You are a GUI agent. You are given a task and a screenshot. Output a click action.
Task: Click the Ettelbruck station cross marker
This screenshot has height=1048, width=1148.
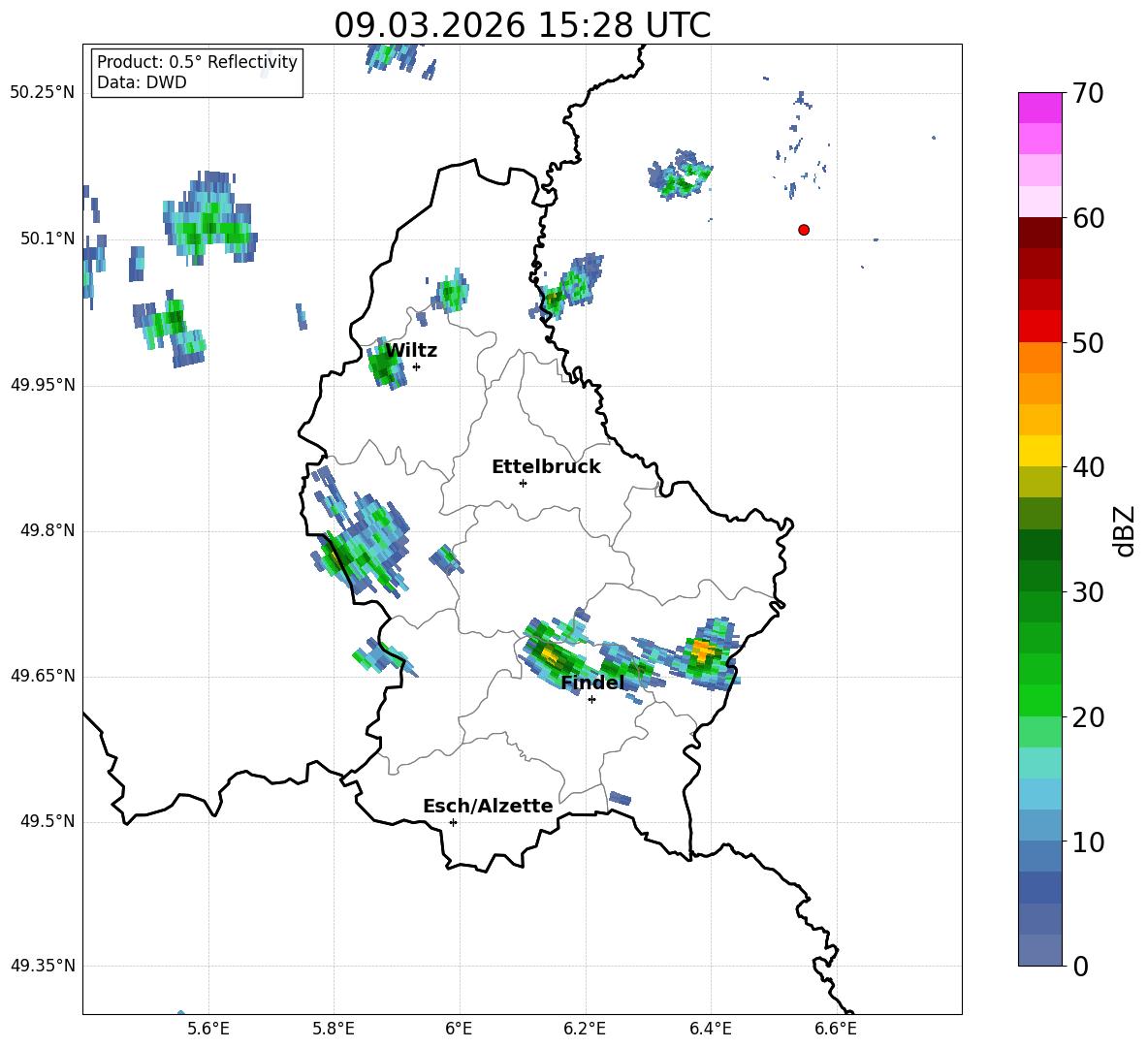[x=523, y=483]
